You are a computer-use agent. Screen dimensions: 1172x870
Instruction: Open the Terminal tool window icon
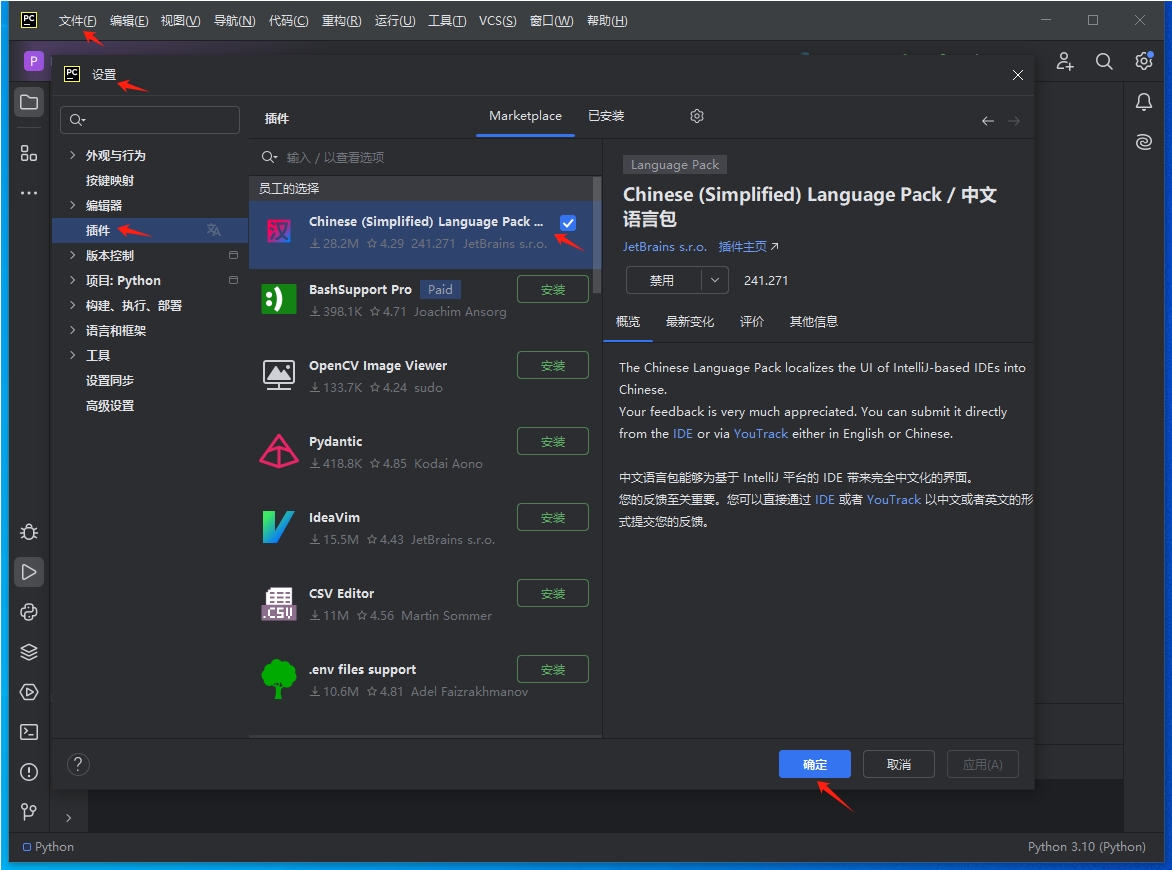pos(29,732)
